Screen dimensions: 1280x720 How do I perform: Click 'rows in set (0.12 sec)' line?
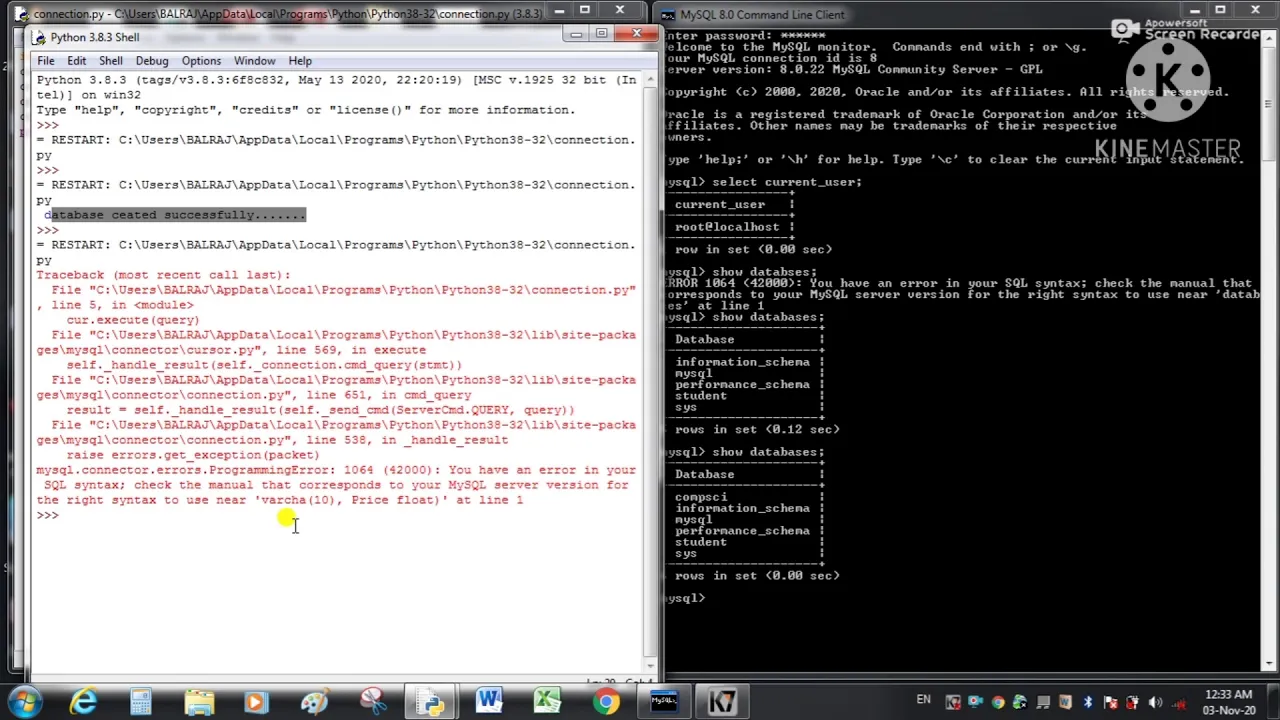click(757, 429)
